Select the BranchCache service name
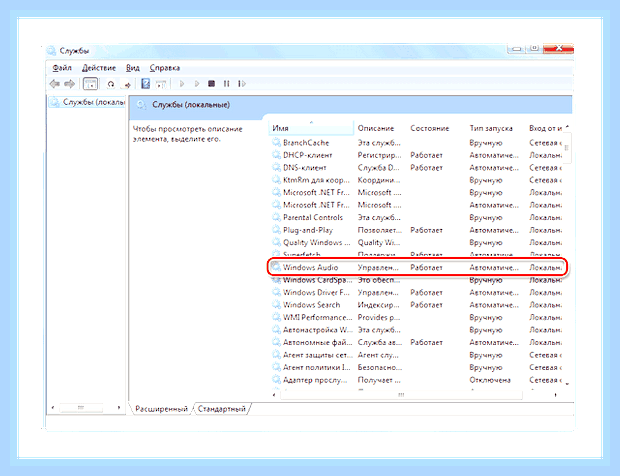The width and height of the screenshot is (620, 476). click(306, 143)
